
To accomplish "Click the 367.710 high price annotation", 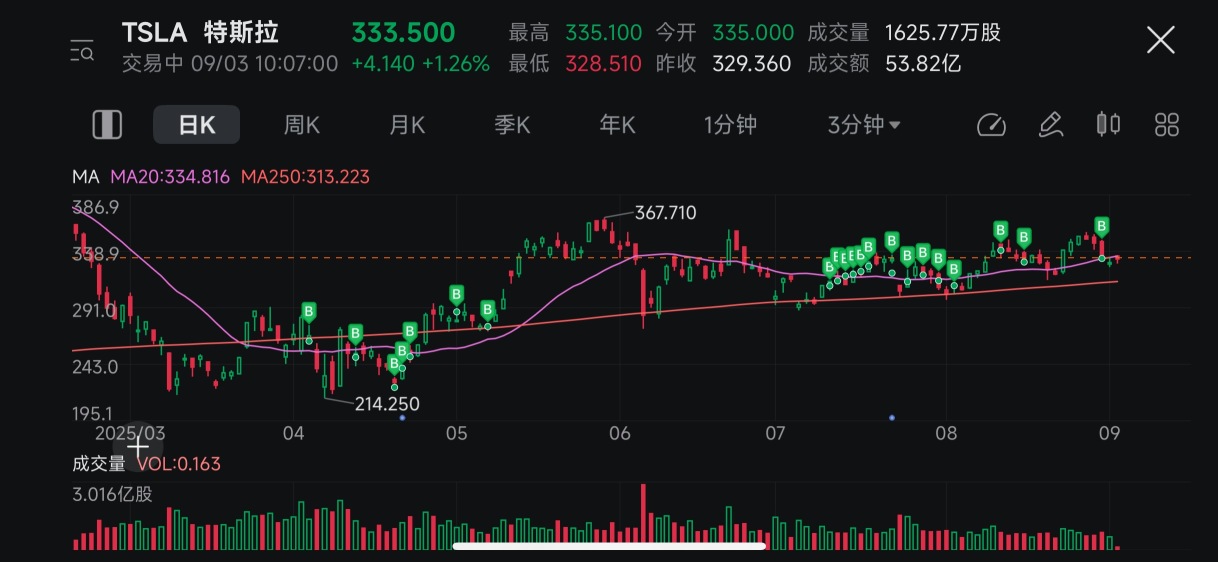I will coord(665,213).
